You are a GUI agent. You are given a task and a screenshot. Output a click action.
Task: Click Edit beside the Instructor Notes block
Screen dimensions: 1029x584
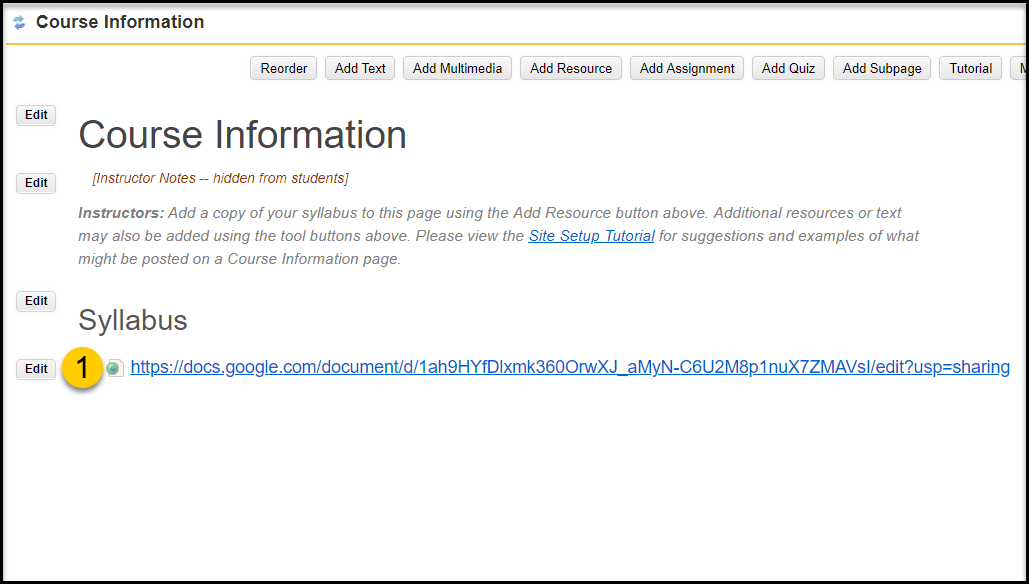[x=36, y=183]
